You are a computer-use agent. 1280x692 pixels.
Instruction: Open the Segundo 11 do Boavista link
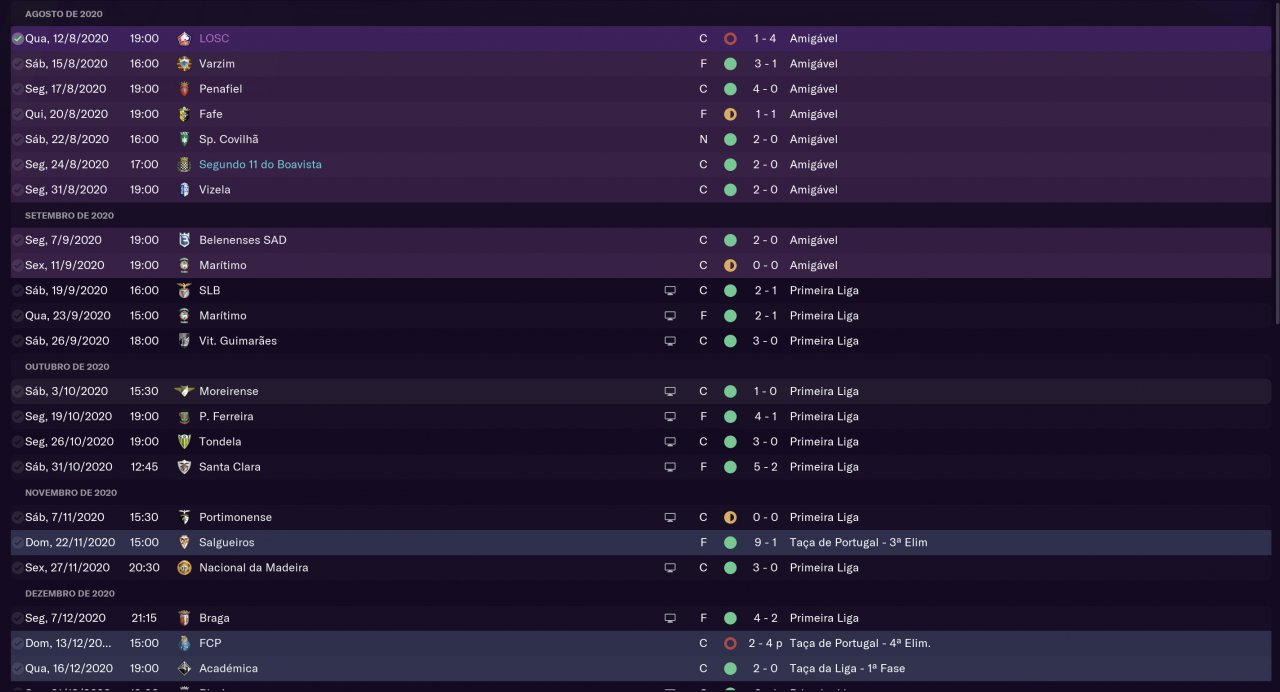tap(260, 165)
